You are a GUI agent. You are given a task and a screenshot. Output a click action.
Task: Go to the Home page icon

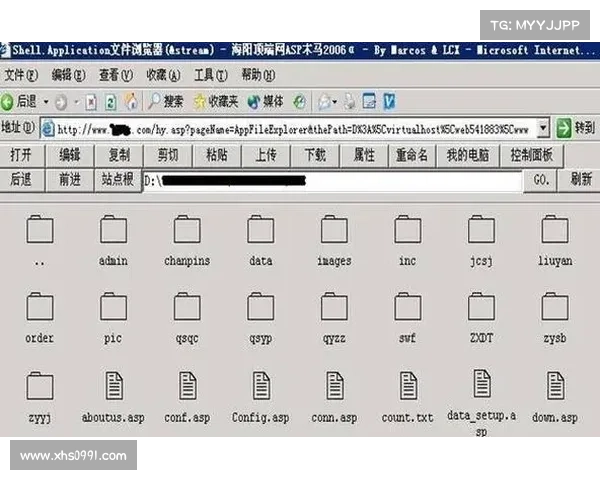tap(131, 101)
